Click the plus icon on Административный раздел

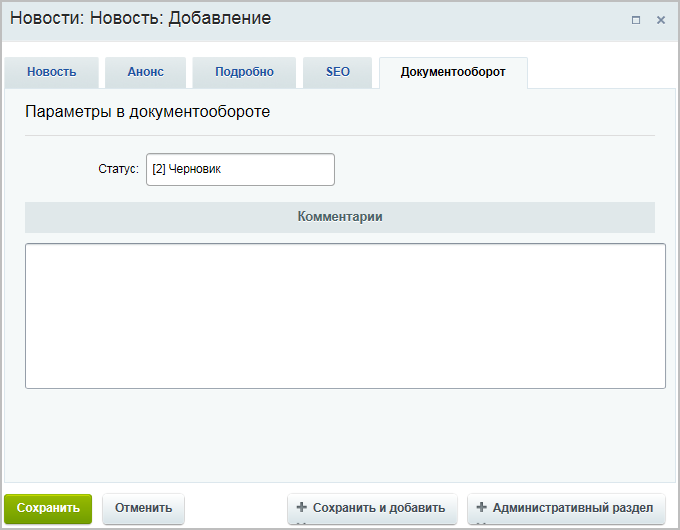[x=481, y=507]
